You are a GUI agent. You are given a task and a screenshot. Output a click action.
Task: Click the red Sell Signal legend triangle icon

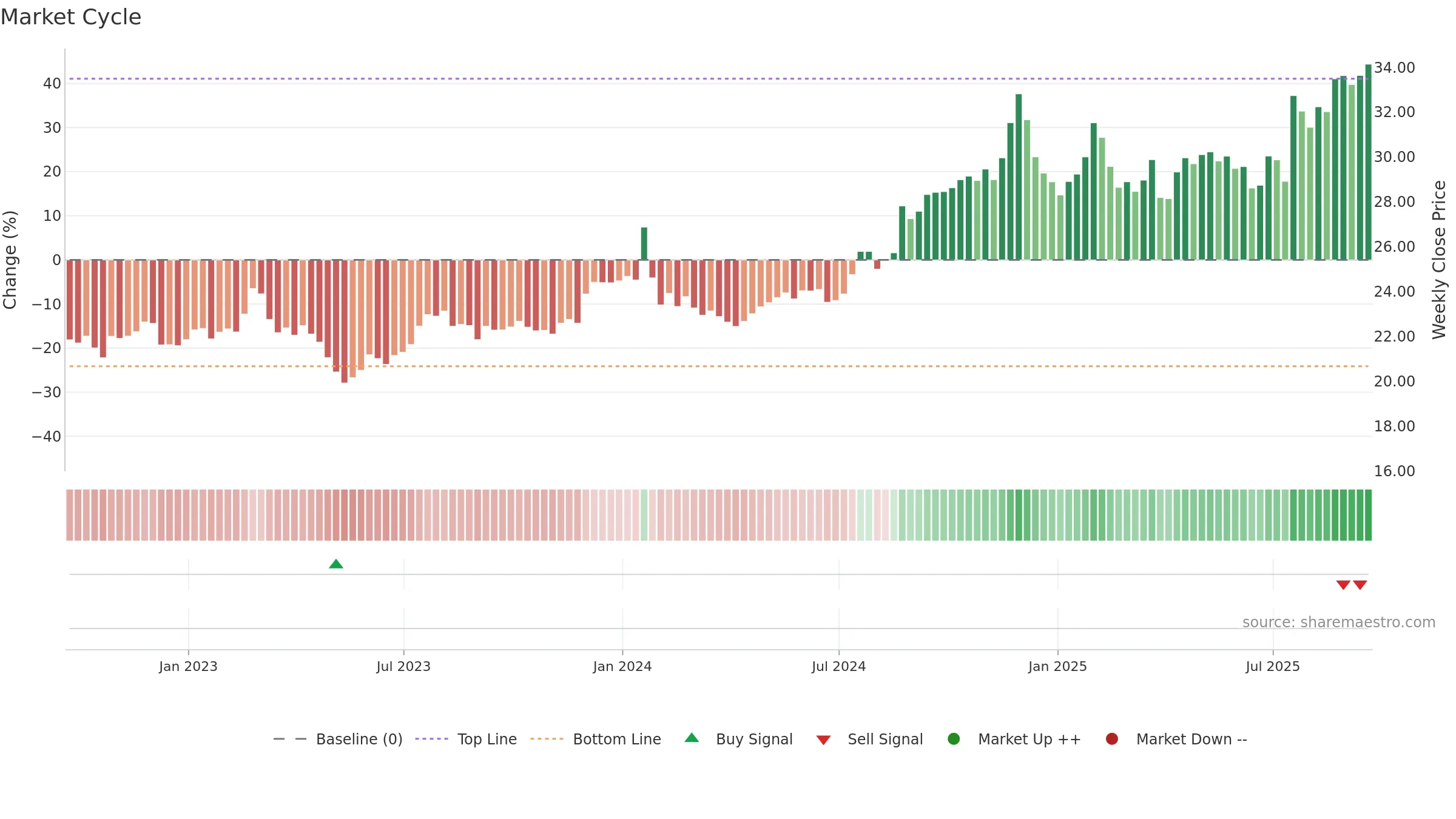(x=823, y=740)
